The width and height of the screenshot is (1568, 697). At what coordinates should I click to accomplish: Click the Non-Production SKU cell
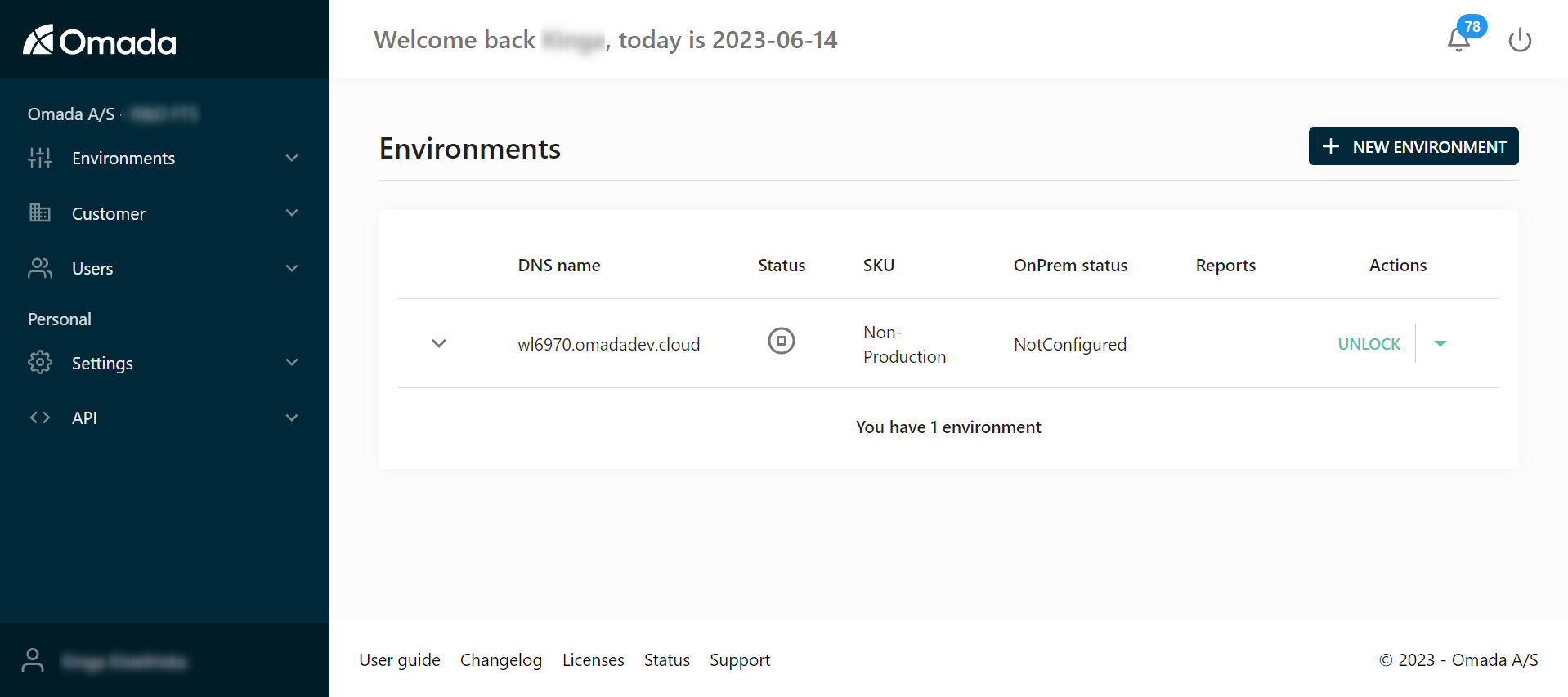(x=904, y=344)
